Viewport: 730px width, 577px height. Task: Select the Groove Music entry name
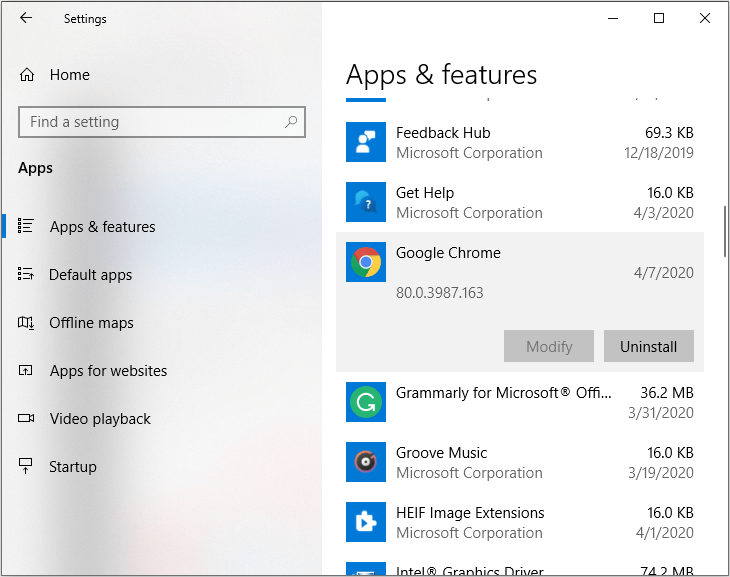click(x=441, y=453)
